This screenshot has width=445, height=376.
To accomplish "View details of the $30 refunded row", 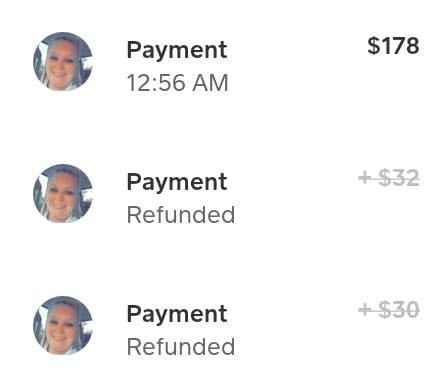I will point(222,326).
